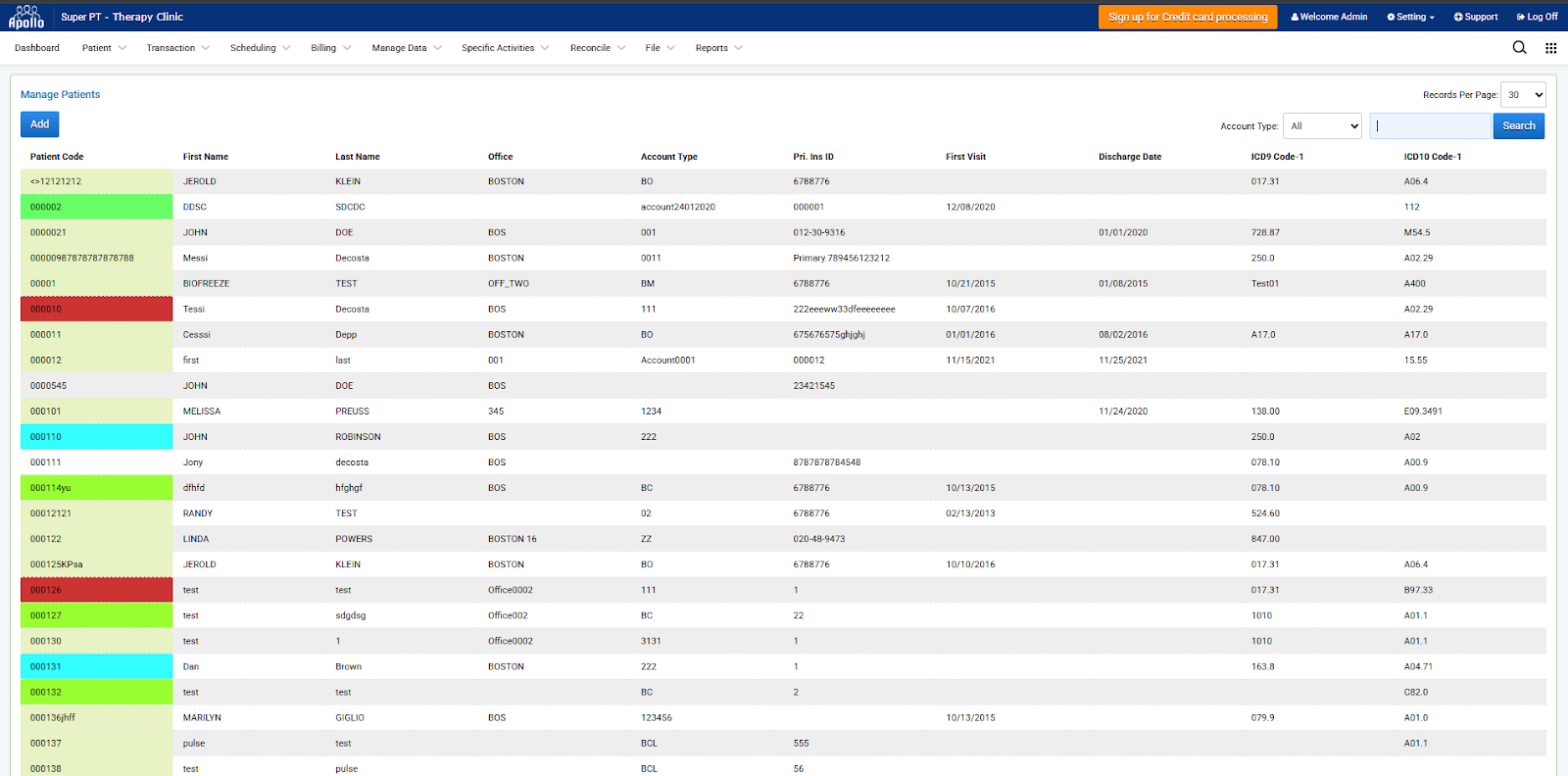Click the Add patient button
Viewport: 1568px width, 776px height.
pos(39,124)
